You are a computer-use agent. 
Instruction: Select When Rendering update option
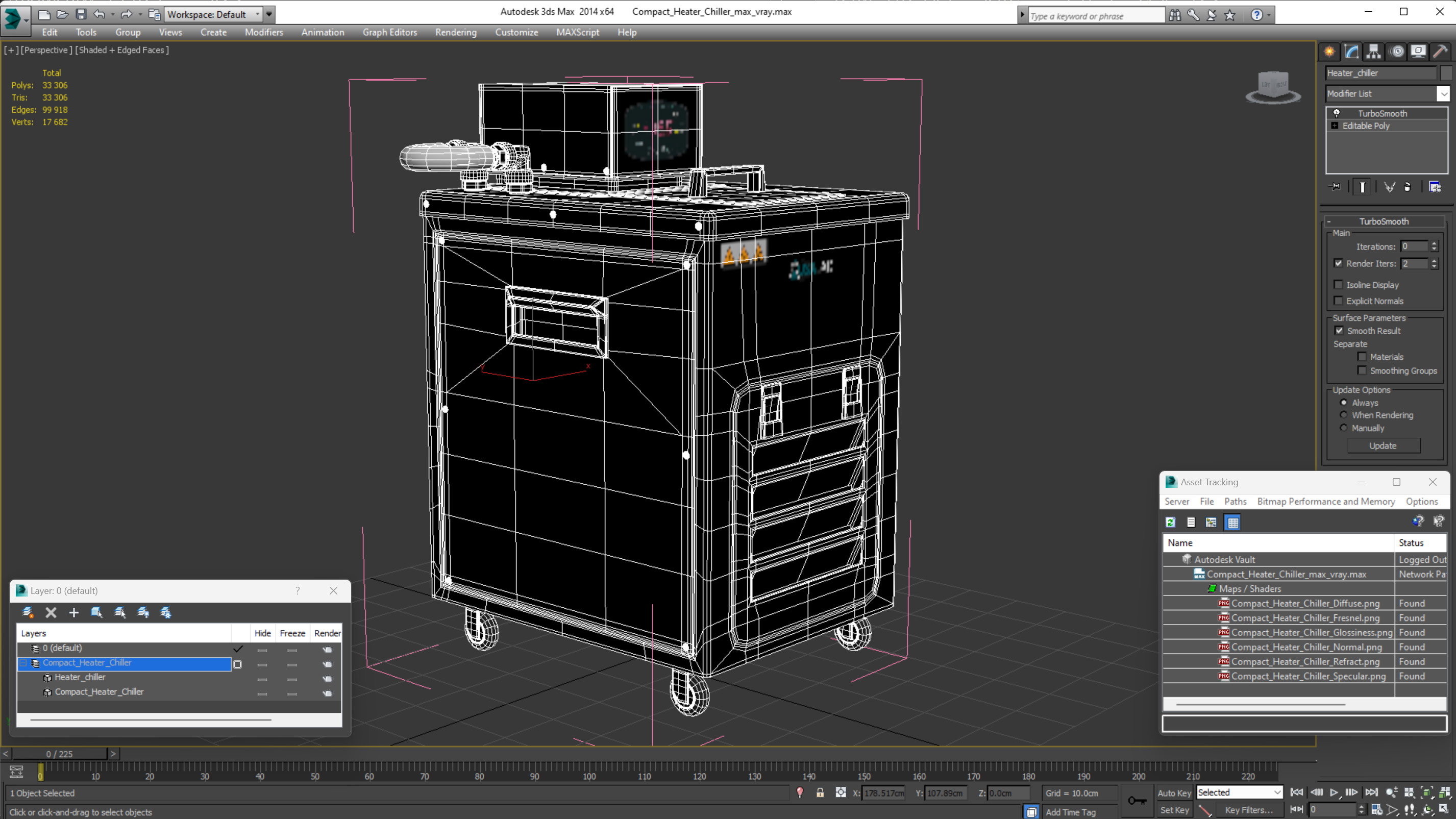click(1344, 415)
